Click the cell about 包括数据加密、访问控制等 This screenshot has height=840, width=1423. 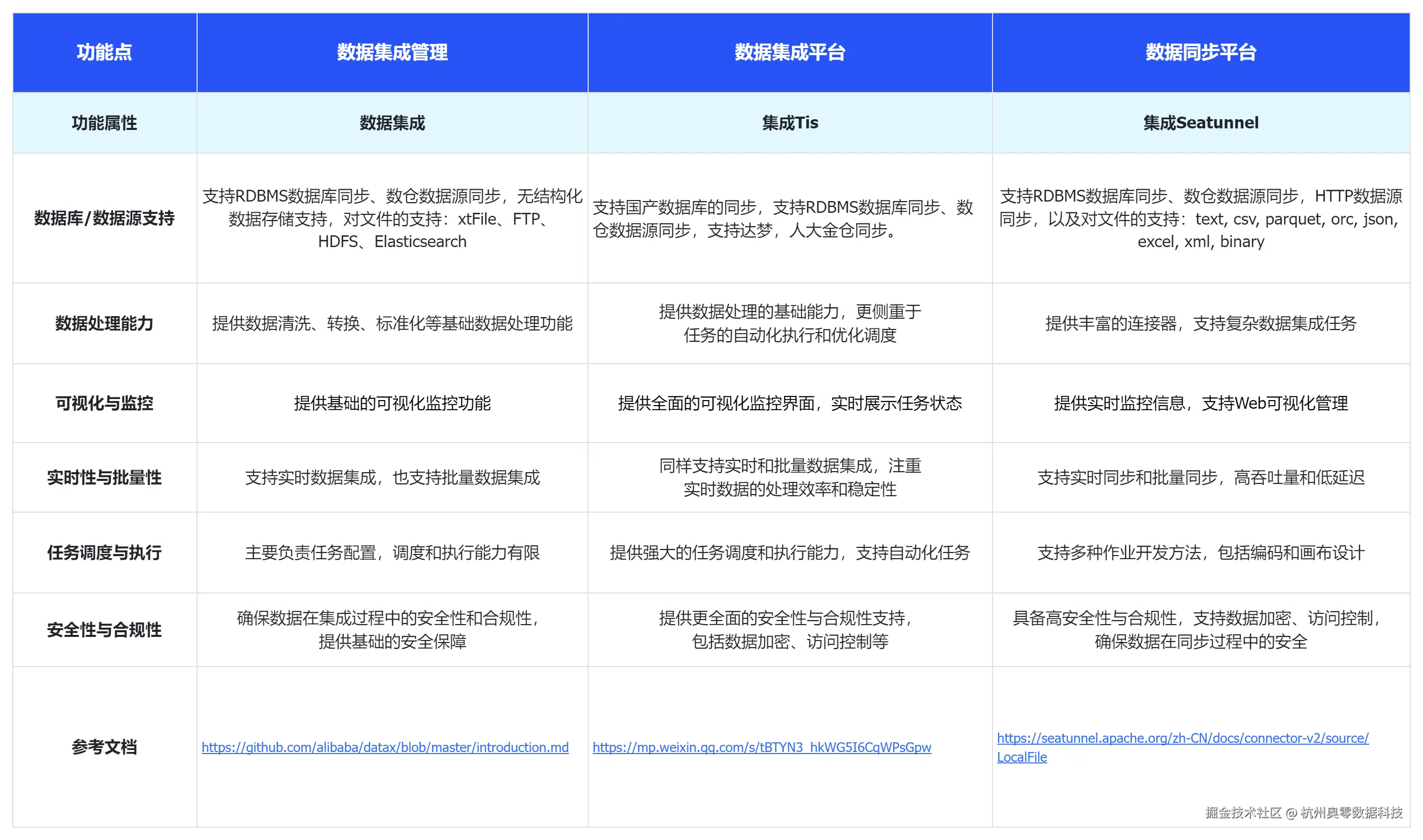[x=790, y=629]
